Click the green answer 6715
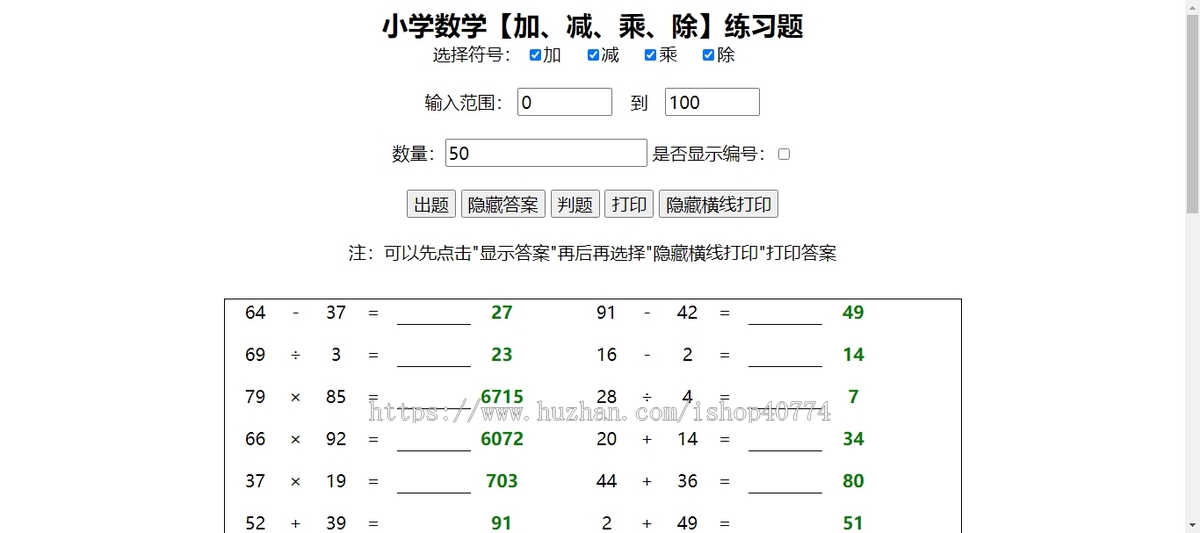Image resolution: width=1200 pixels, height=533 pixels. click(x=502, y=396)
